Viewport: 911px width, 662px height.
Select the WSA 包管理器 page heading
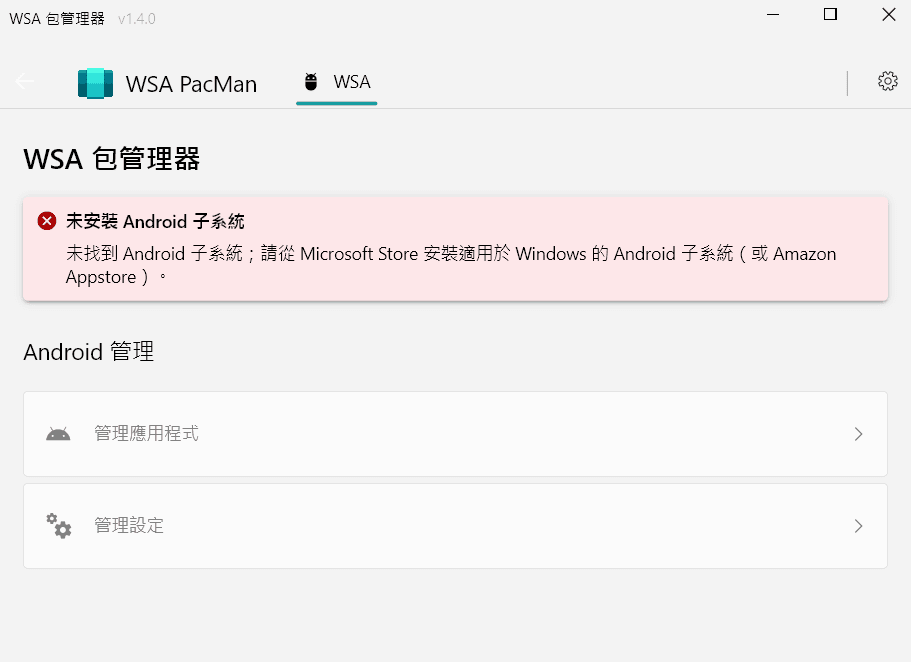point(110,156)
